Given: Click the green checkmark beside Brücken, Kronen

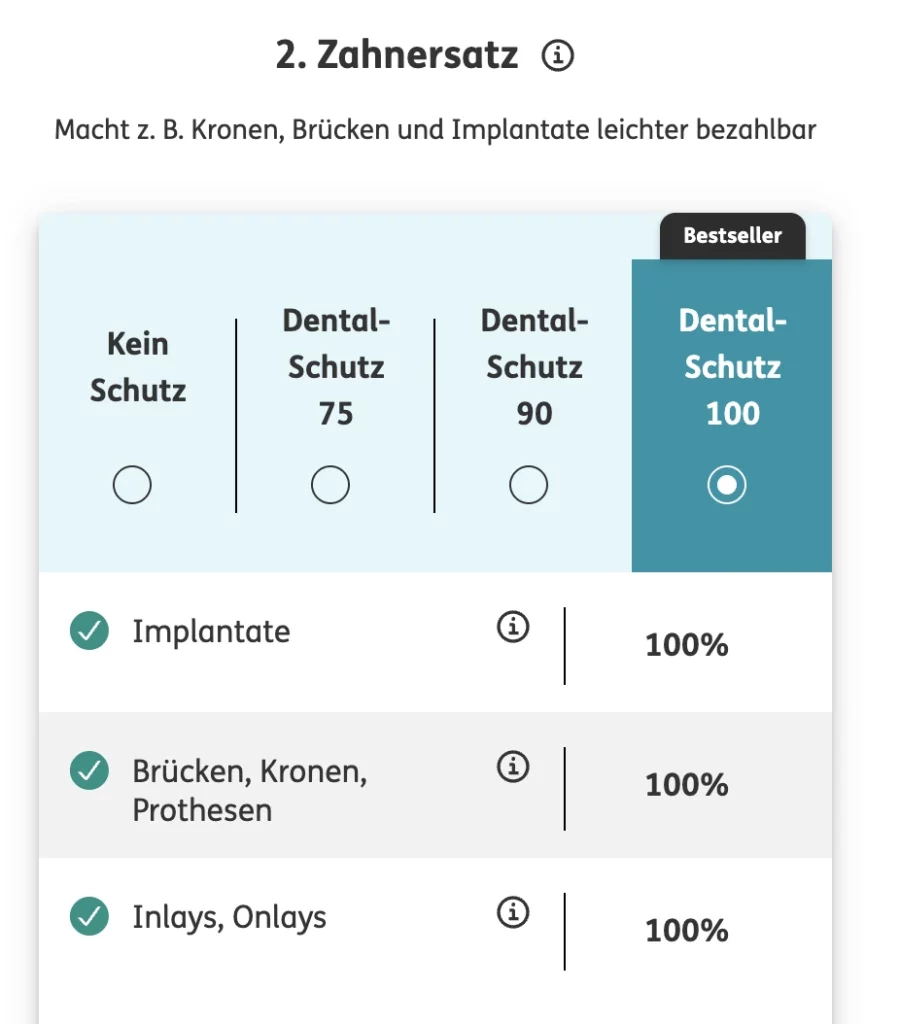Looking at the screenshot, I should (x=89, y=771).
